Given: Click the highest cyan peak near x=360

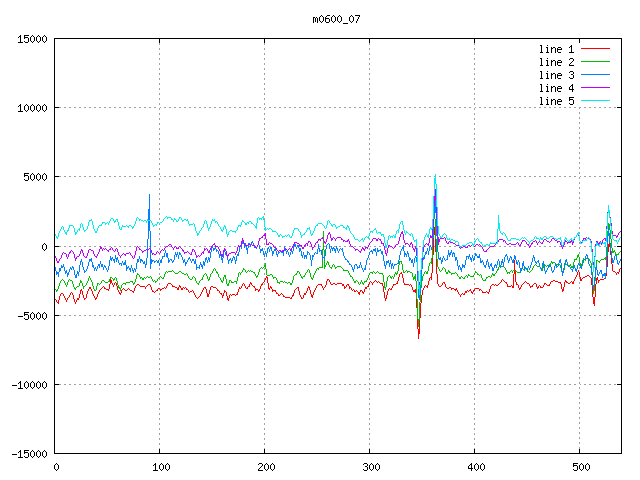Looking at the screenshot, I should (x=434, y=177).
